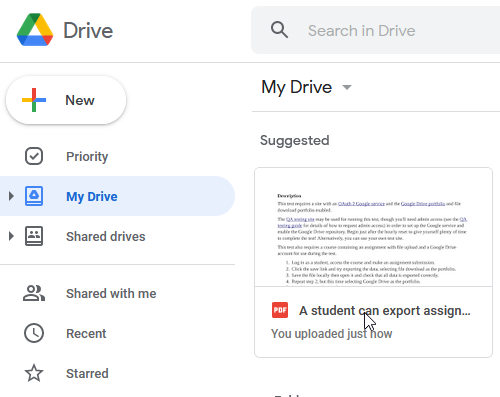Viewport: 500px width, 397px height.
Task: Click the Drive wordmark text
Action: pos(88,30)
